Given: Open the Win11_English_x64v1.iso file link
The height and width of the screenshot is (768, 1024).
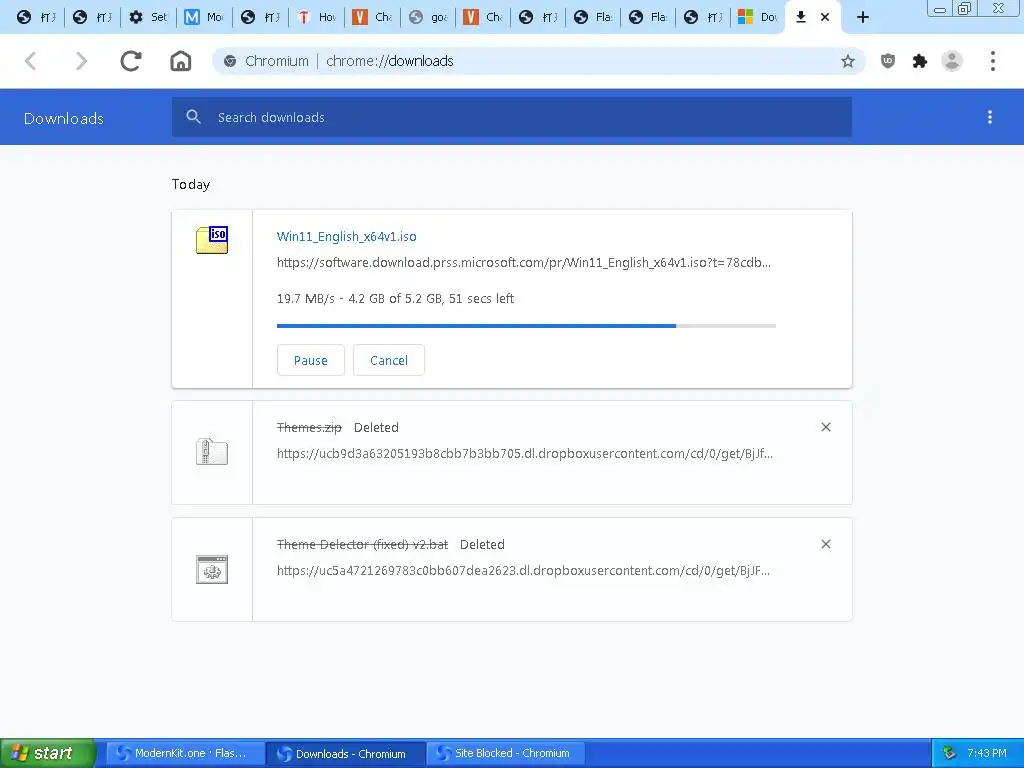Looking at the screenshot, I should tap(347, 236).
